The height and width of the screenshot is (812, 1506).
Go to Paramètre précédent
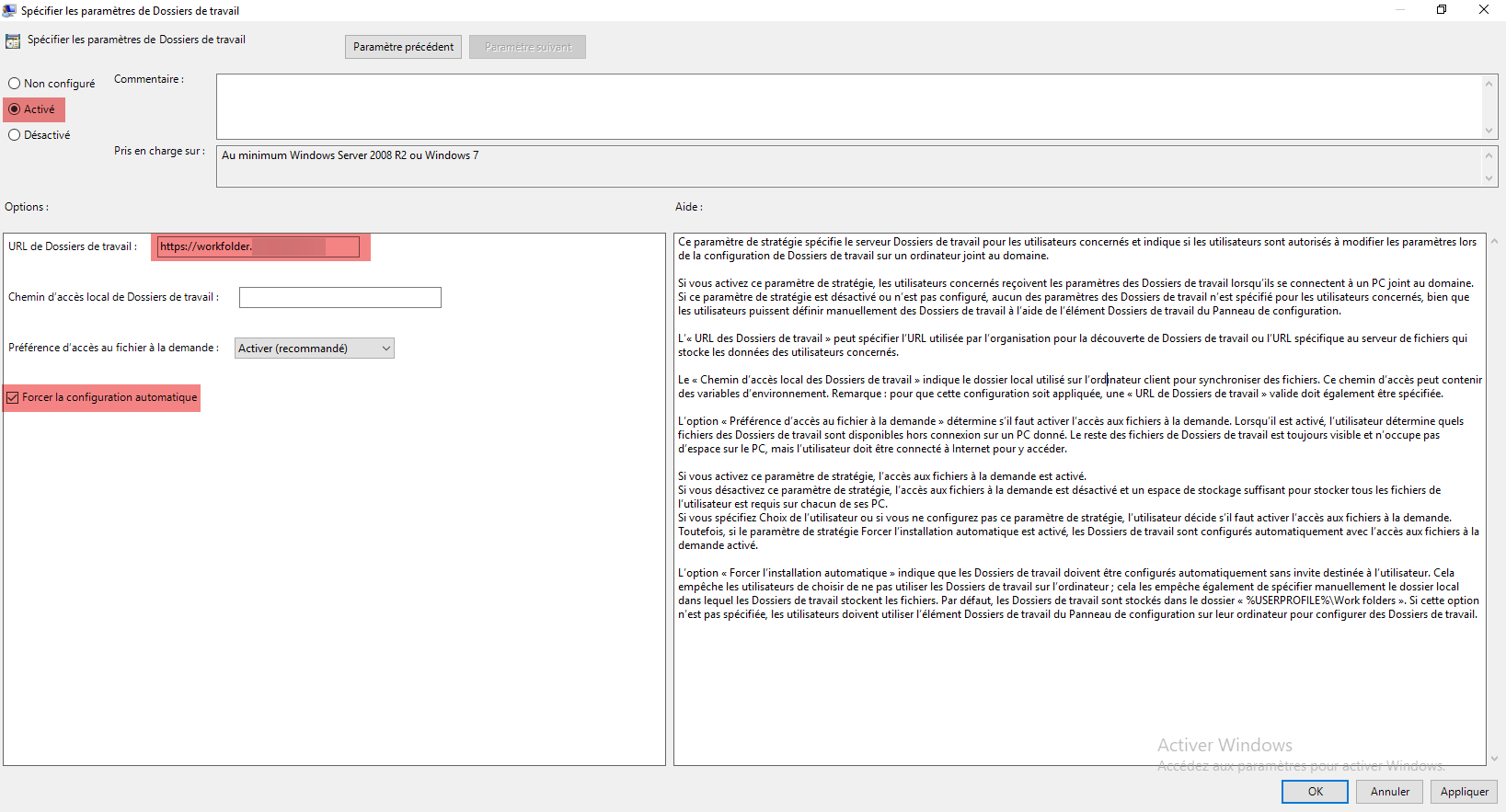coord(403,47)
